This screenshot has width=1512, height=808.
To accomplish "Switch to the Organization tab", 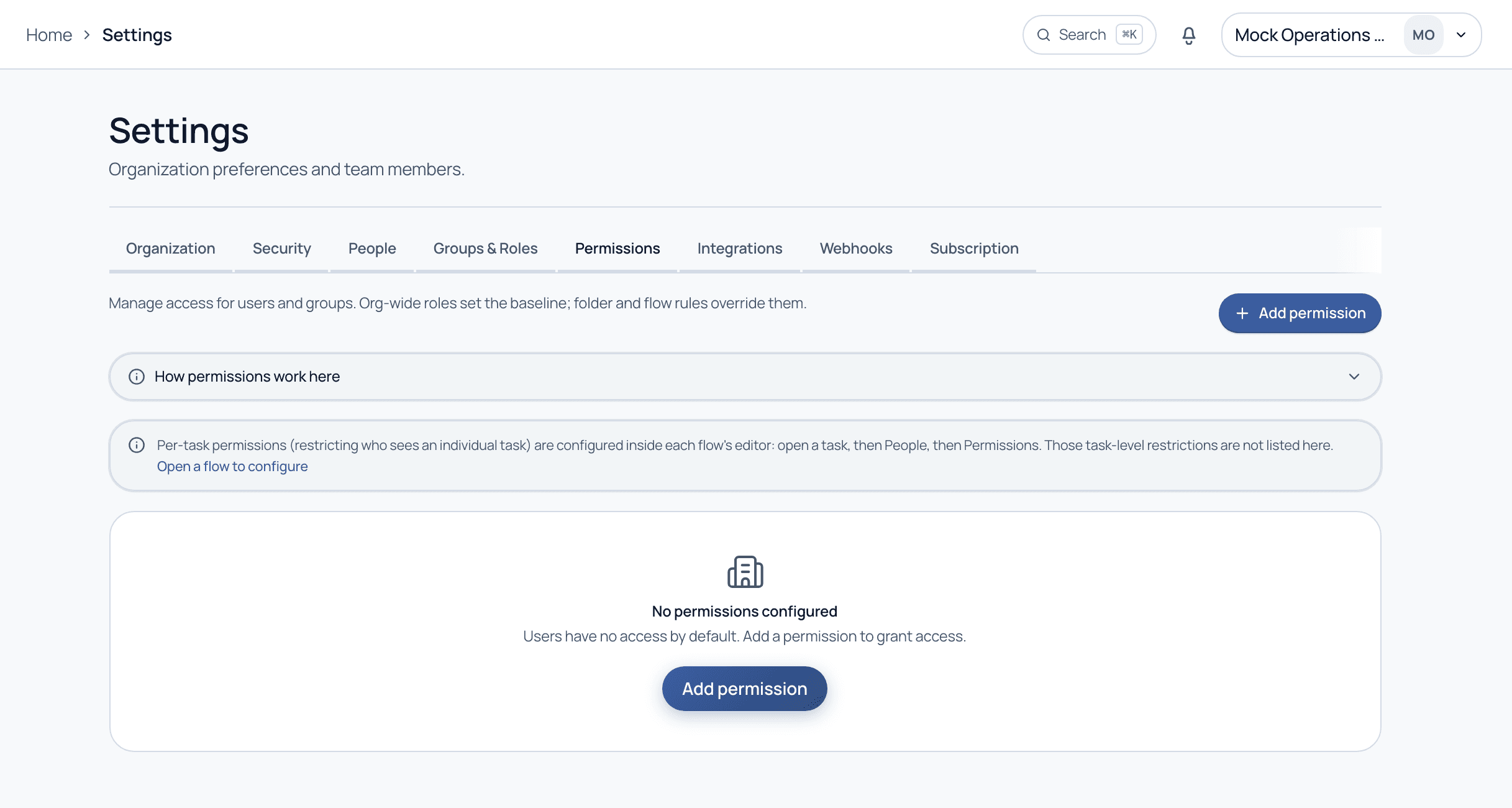I will (171, 249).
